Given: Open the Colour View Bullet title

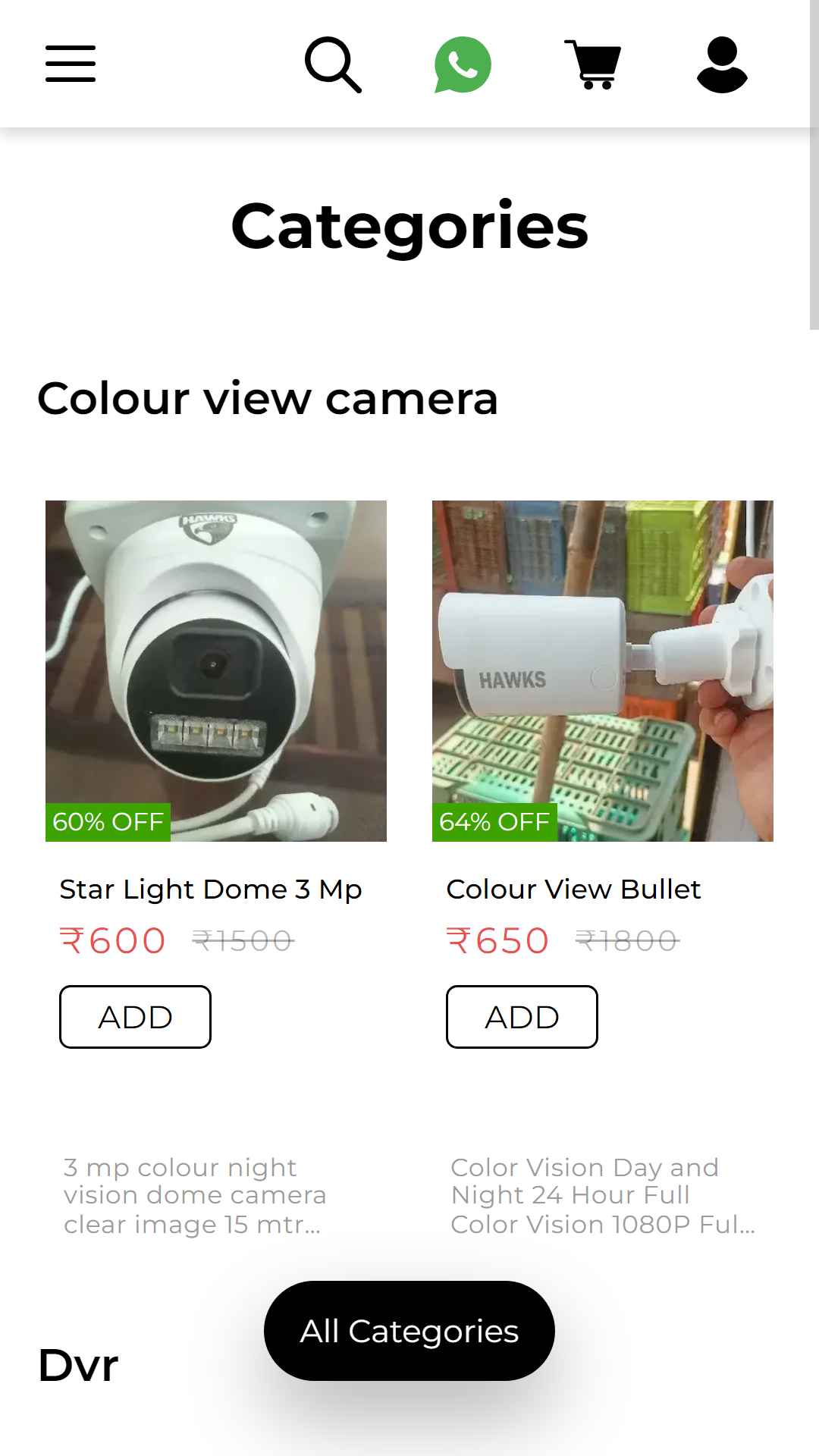Looking at the screenshot, I should (x=573, y=890).
